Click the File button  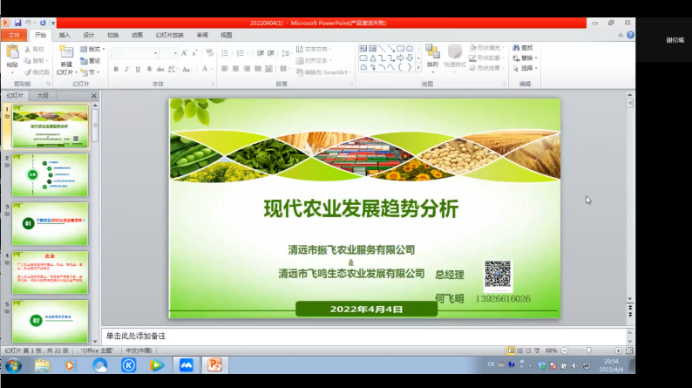[x=14, y=35]
